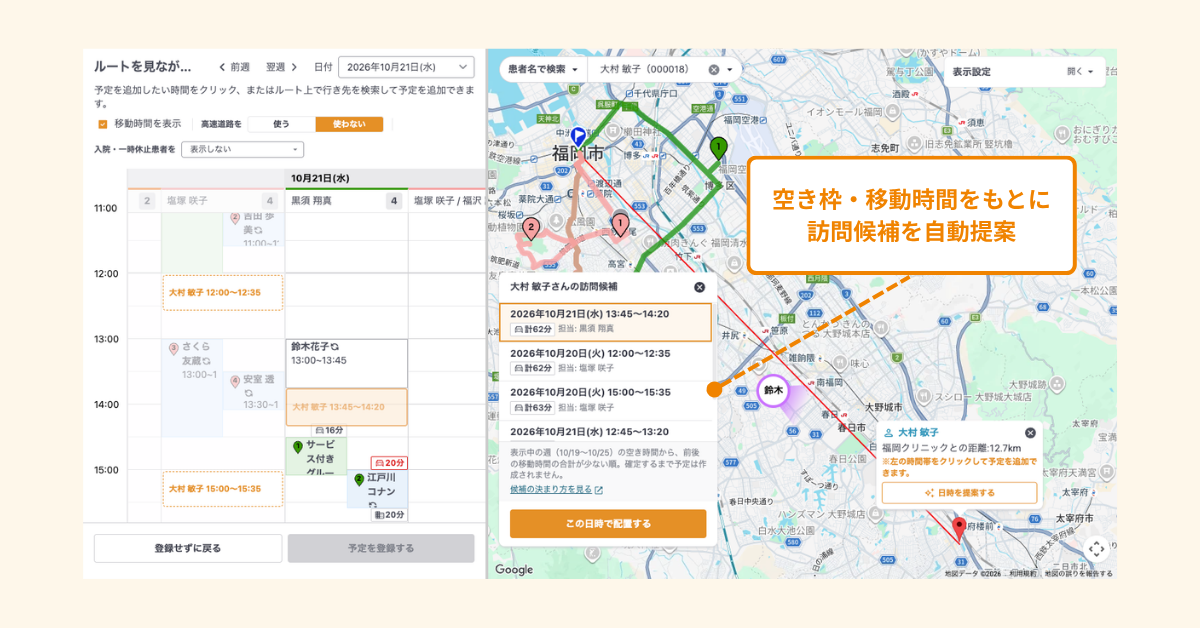This screenshot has width=1200, height=628.
Task: Click pink map pin number 2
Action: [x=532, y=229]
